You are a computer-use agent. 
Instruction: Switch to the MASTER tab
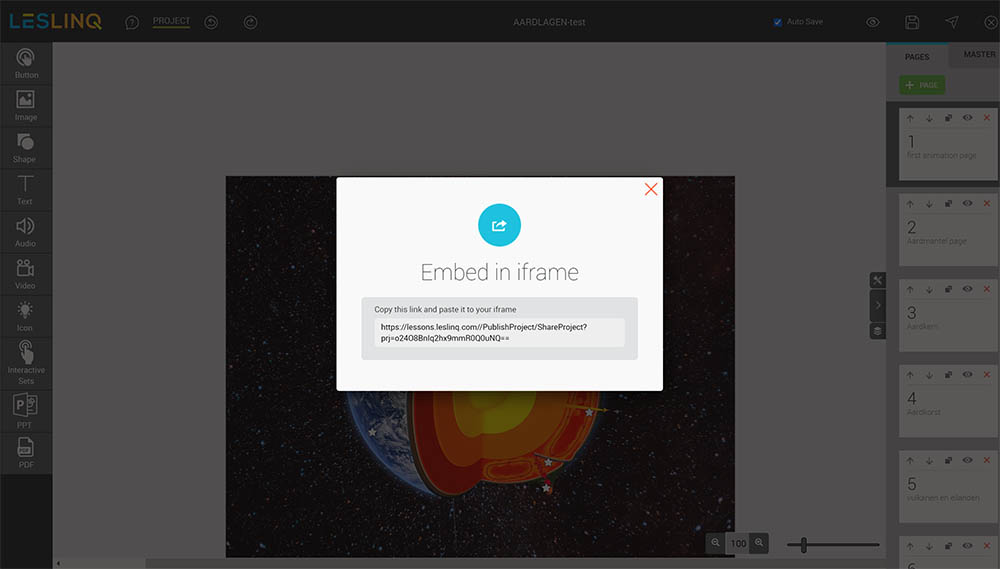click(977, 54)
